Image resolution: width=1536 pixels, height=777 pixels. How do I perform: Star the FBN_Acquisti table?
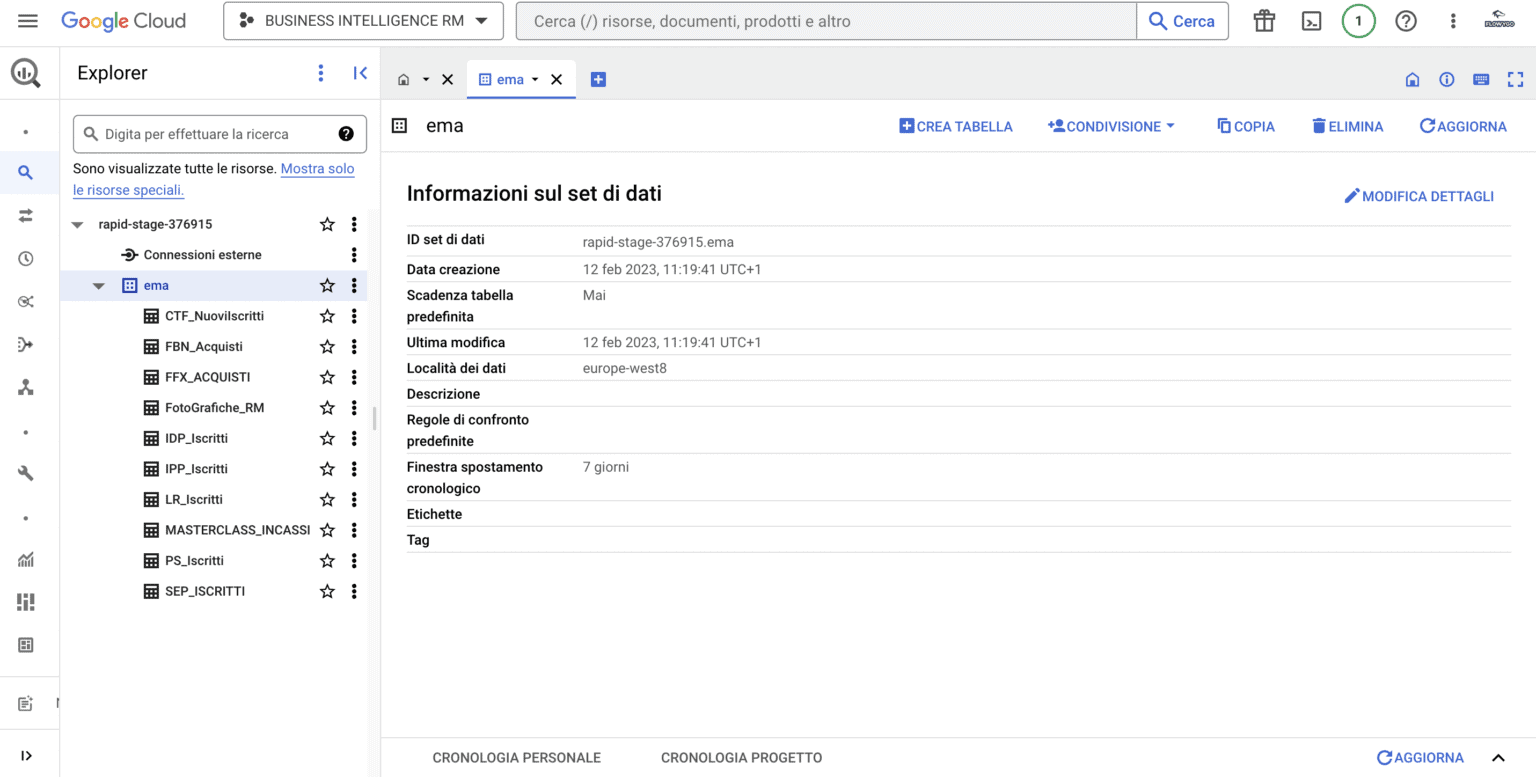[327, 346]
